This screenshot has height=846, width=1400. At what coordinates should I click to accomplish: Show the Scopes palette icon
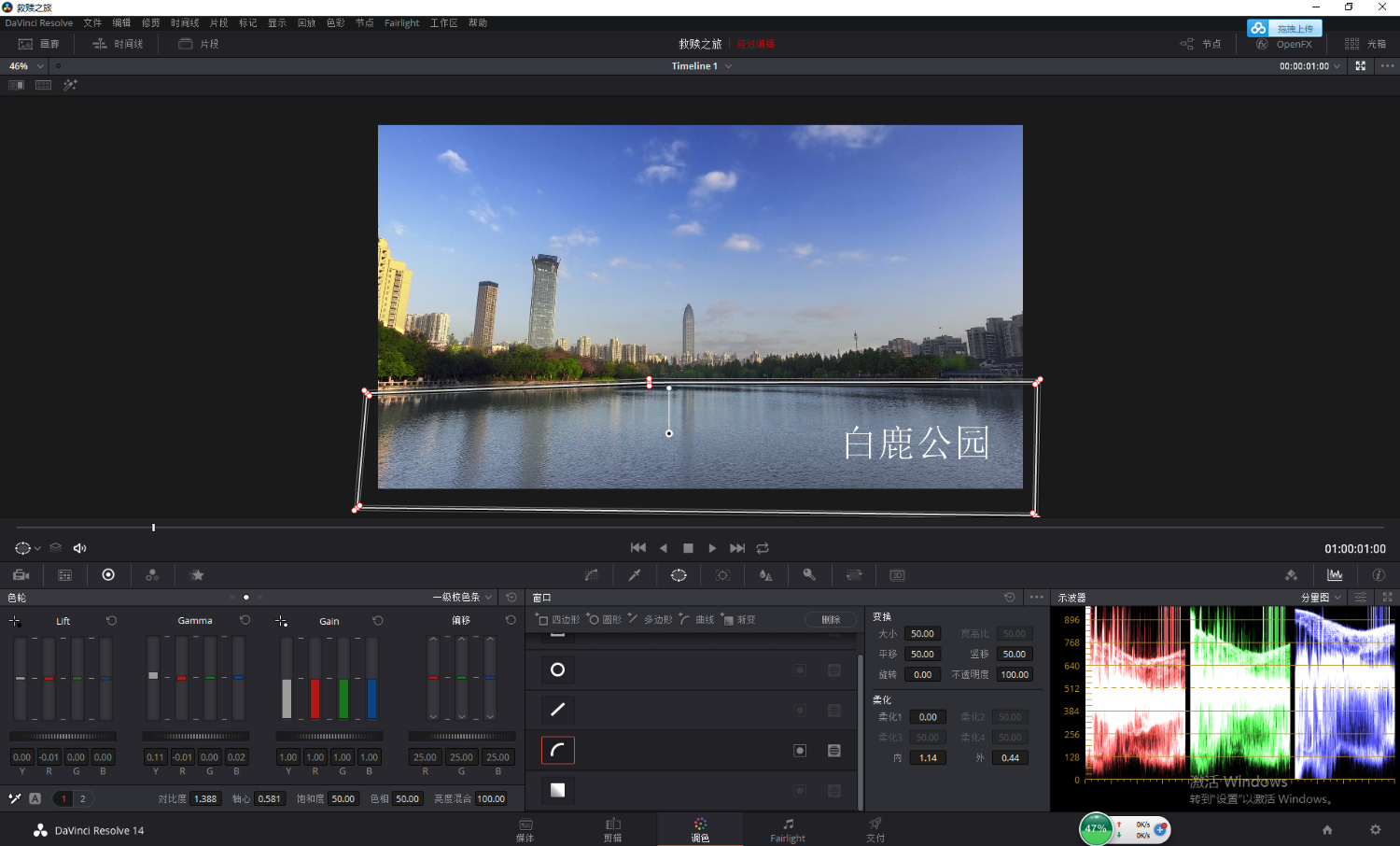coord(1335,575)
